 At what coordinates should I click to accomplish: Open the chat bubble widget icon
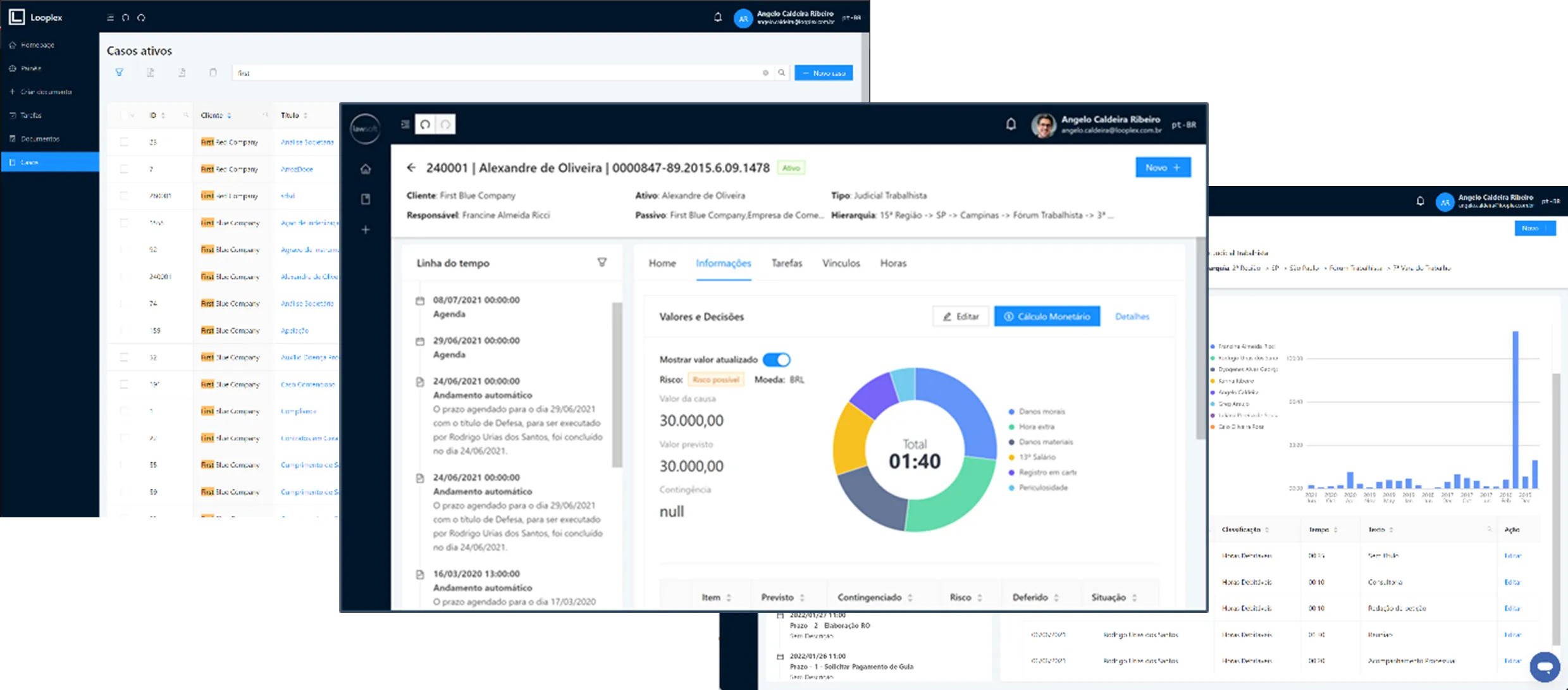[1545, 667]
